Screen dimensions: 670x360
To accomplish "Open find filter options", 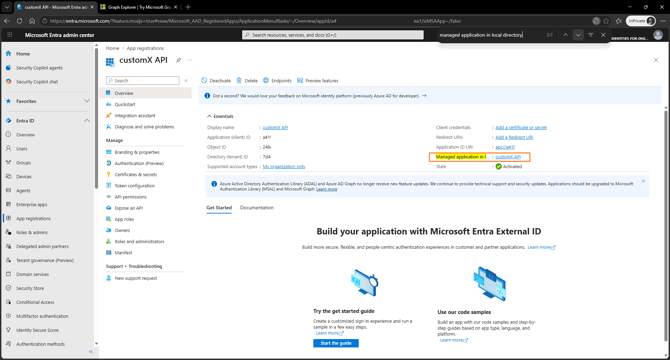I will (x=591, y=35).
